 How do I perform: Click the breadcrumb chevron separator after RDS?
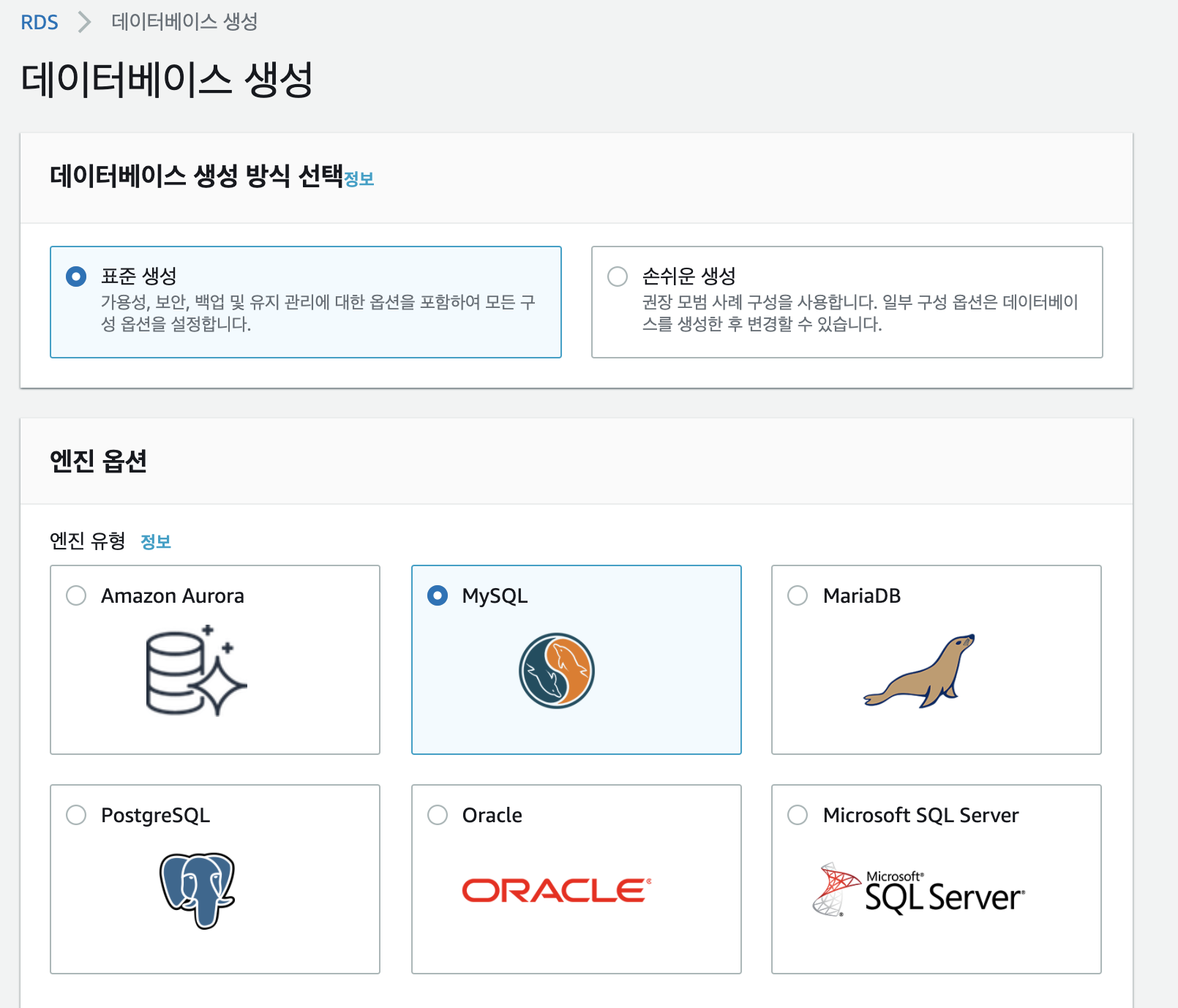84,22
